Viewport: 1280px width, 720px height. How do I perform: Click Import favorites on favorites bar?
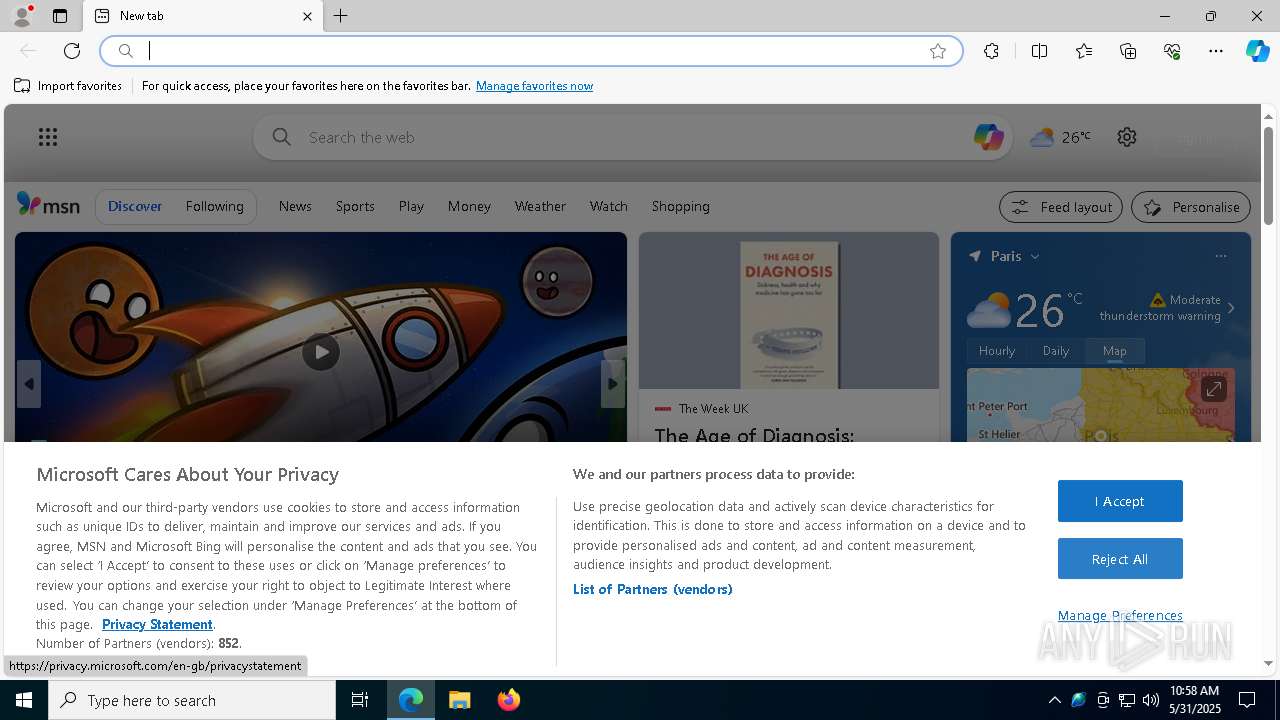(68, 86)
